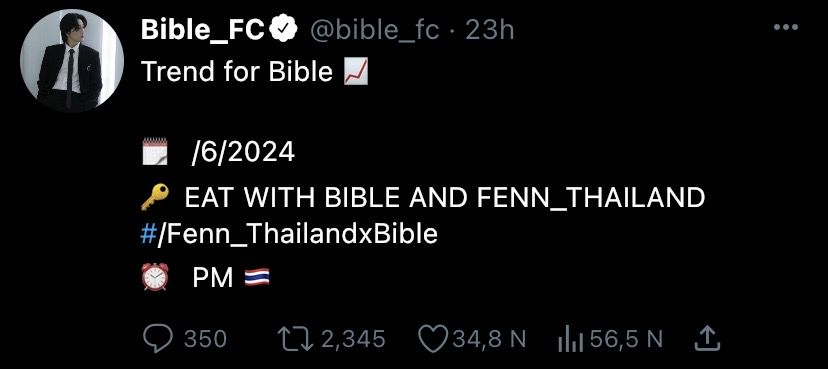Click the repost arrows icon
828x369 pixels.
tap(296, 339)
